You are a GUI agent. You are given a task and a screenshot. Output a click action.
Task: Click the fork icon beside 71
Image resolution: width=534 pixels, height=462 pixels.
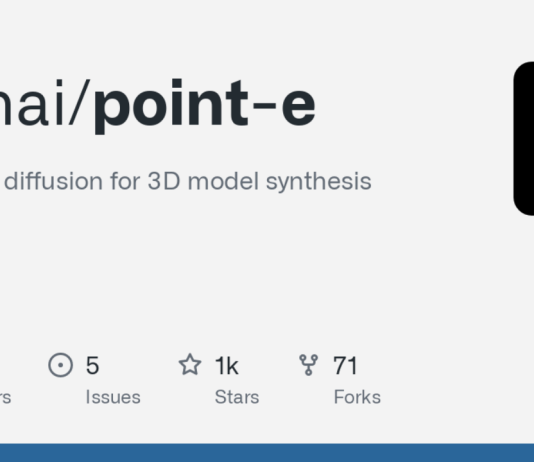tap(309, 365)
